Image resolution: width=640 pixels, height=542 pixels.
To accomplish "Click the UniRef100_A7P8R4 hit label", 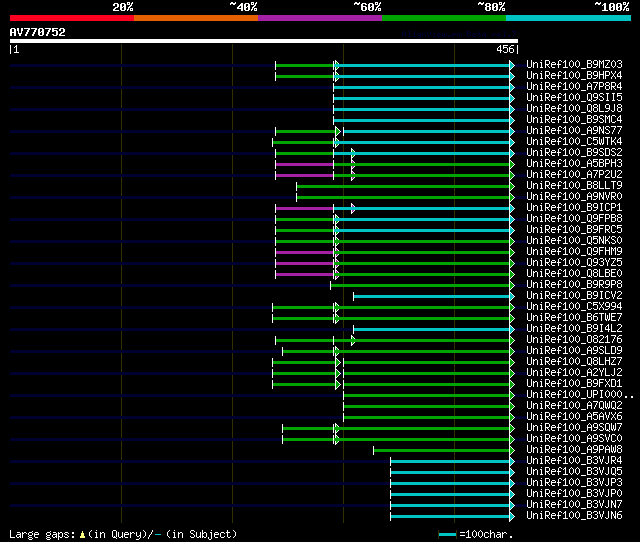I will (574, 87).
